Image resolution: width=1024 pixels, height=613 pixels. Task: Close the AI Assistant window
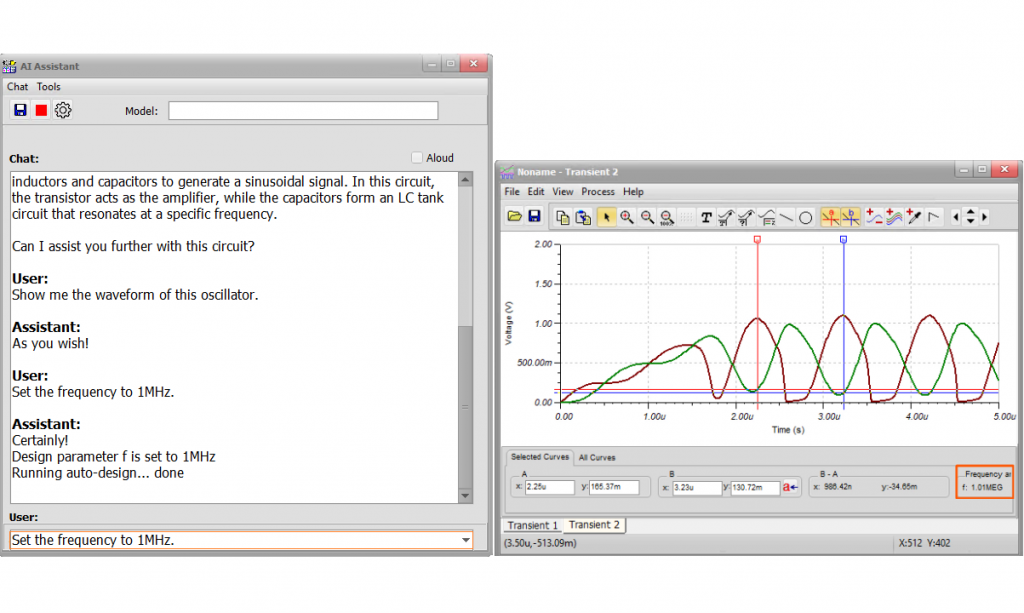[473, 63]
